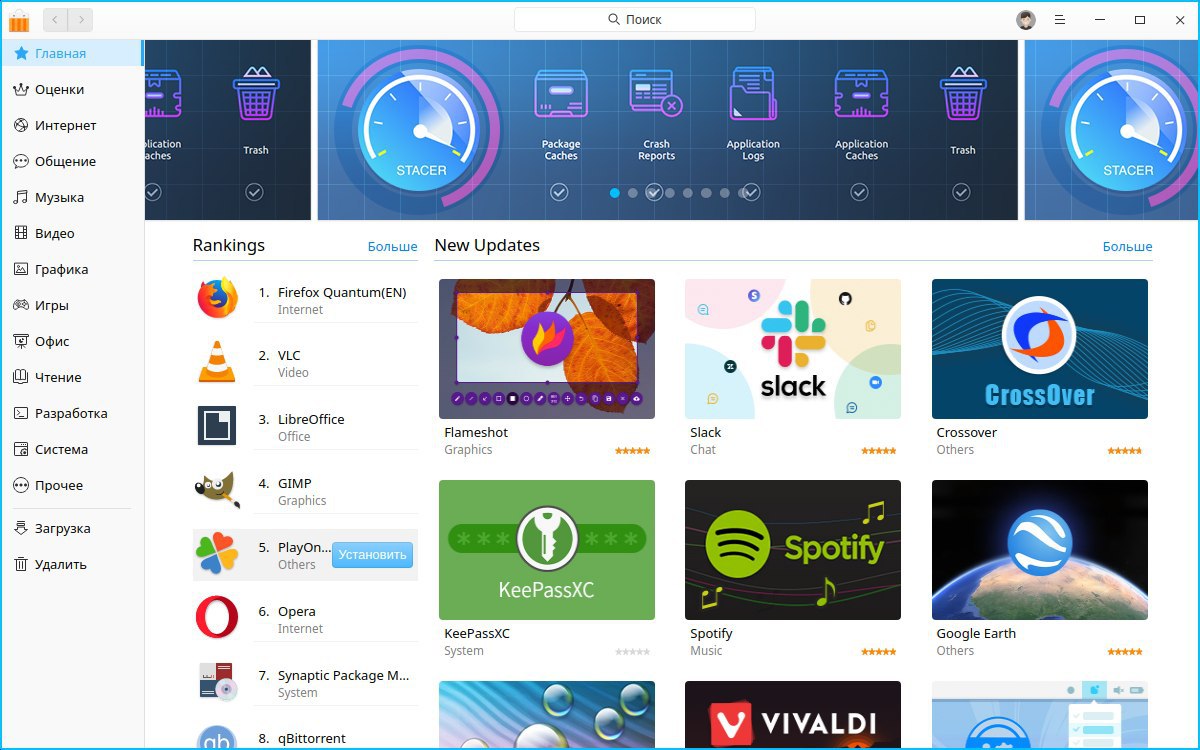Toggle checkmark under center banner Application Caches
This screenshot has width=1200, height=750.
point(859,191)
